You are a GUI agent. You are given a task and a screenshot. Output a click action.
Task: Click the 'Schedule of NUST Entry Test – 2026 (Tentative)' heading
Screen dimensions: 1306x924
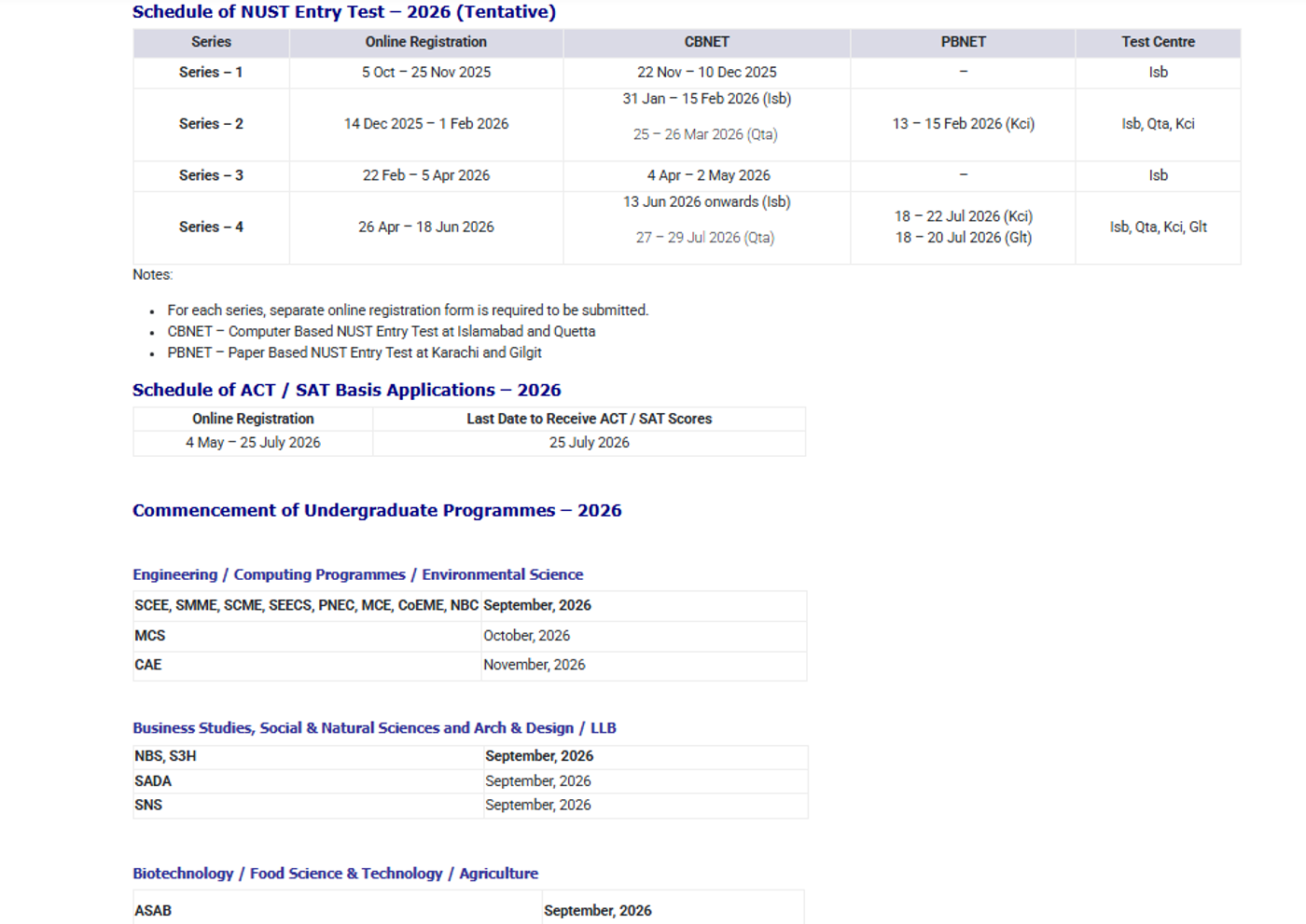point(344,12)
